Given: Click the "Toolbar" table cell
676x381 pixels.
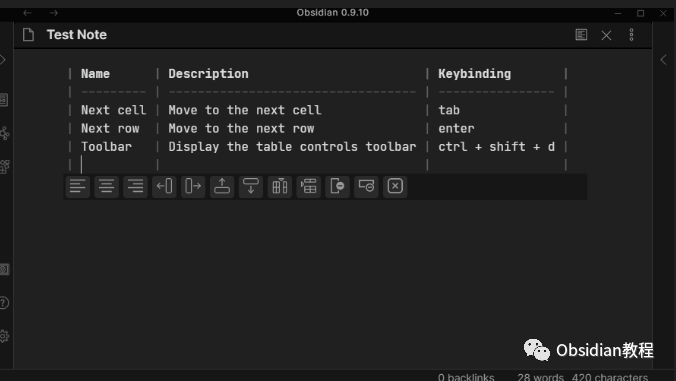Looking at the screenshot, I should 106,147.
